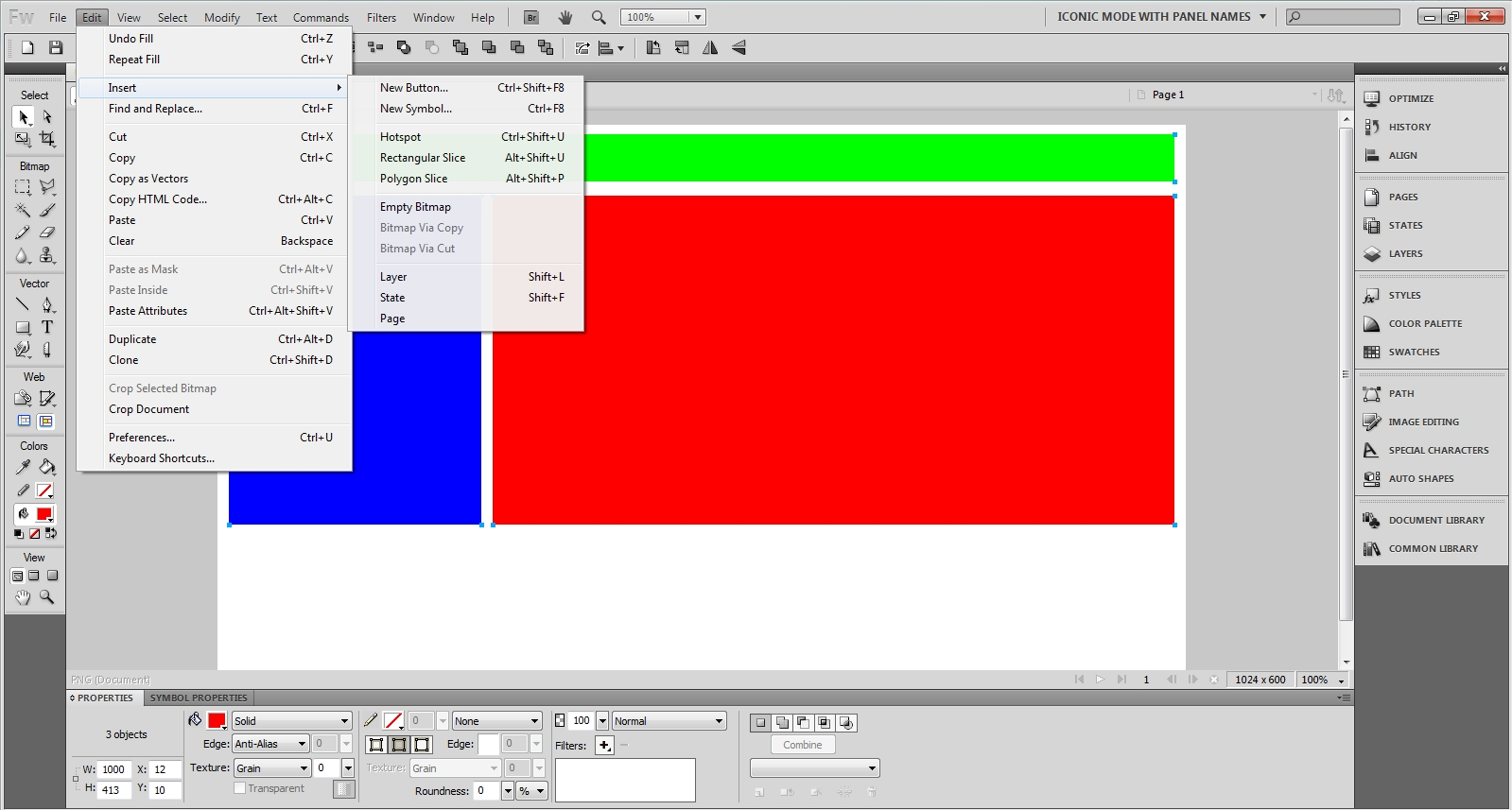Choose Rectangular Slice from Insert submenu
Screen dimensions: 1512x810
[423, 158]
